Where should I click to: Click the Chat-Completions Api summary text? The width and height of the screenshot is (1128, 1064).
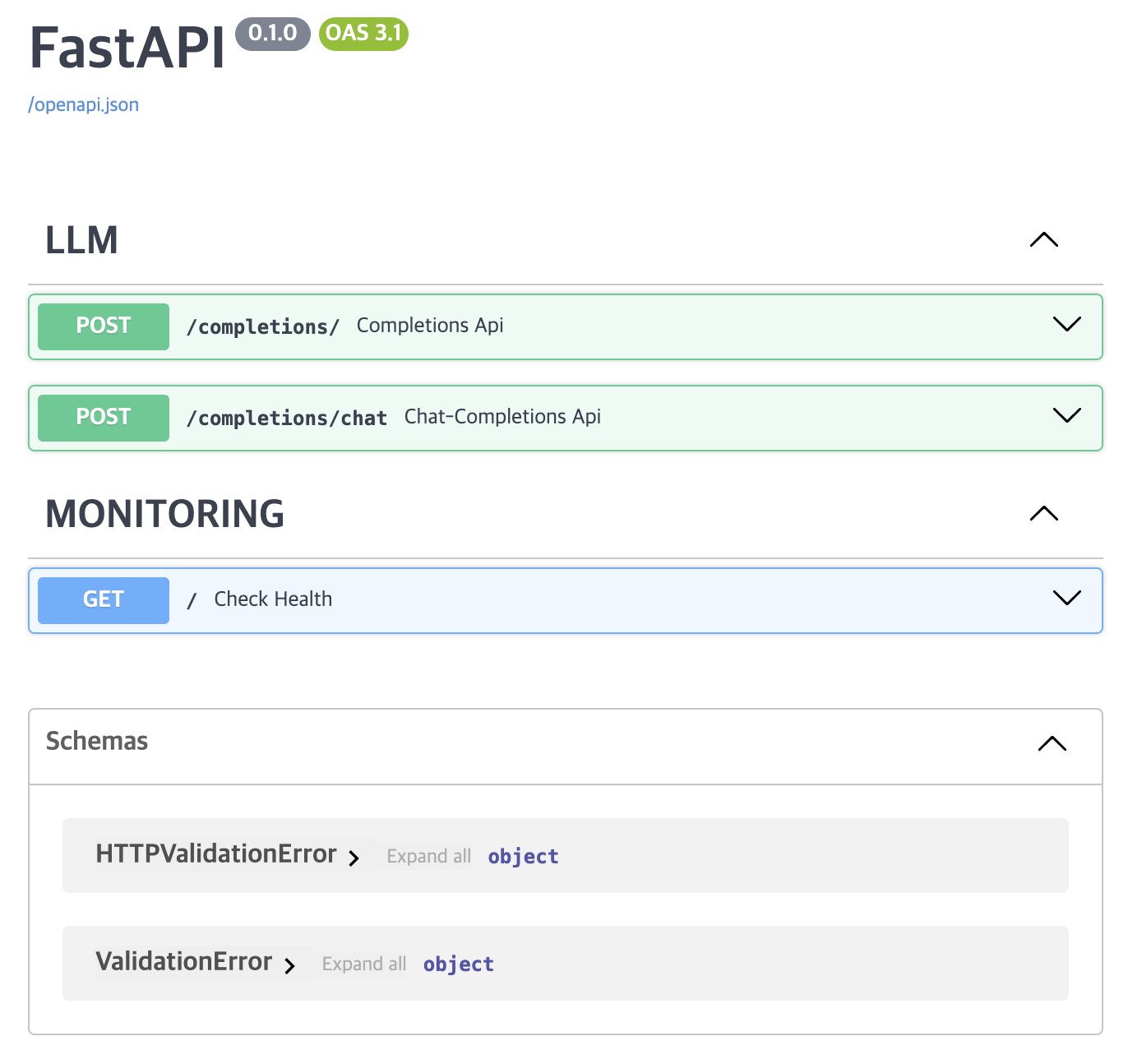tap(502, 417)
